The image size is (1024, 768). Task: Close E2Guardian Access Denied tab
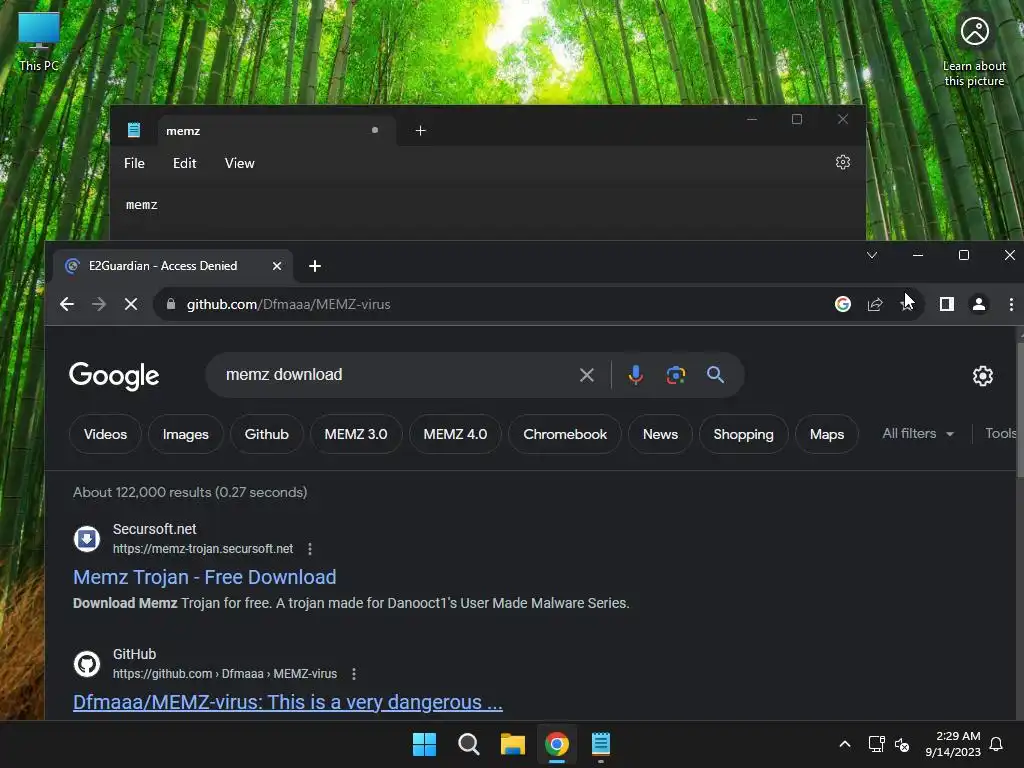pyautogui.click(x=277, y=266)
